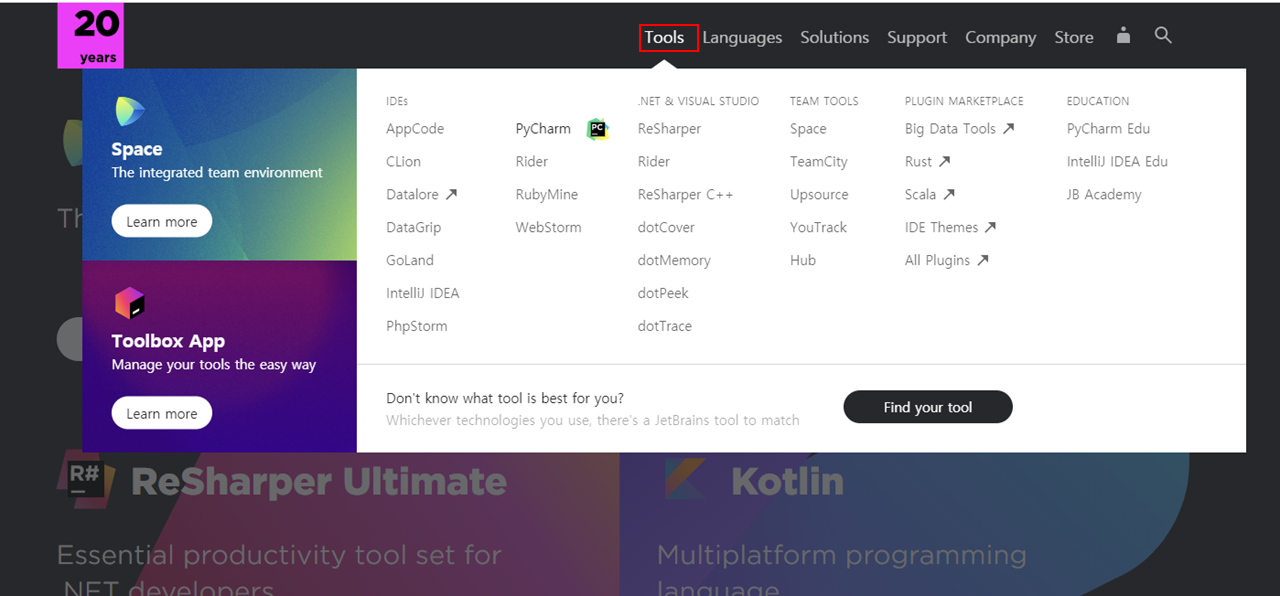Screen dimensions: 1280x596
Task: Open the dotCover link
Action: tap(666, 228)
